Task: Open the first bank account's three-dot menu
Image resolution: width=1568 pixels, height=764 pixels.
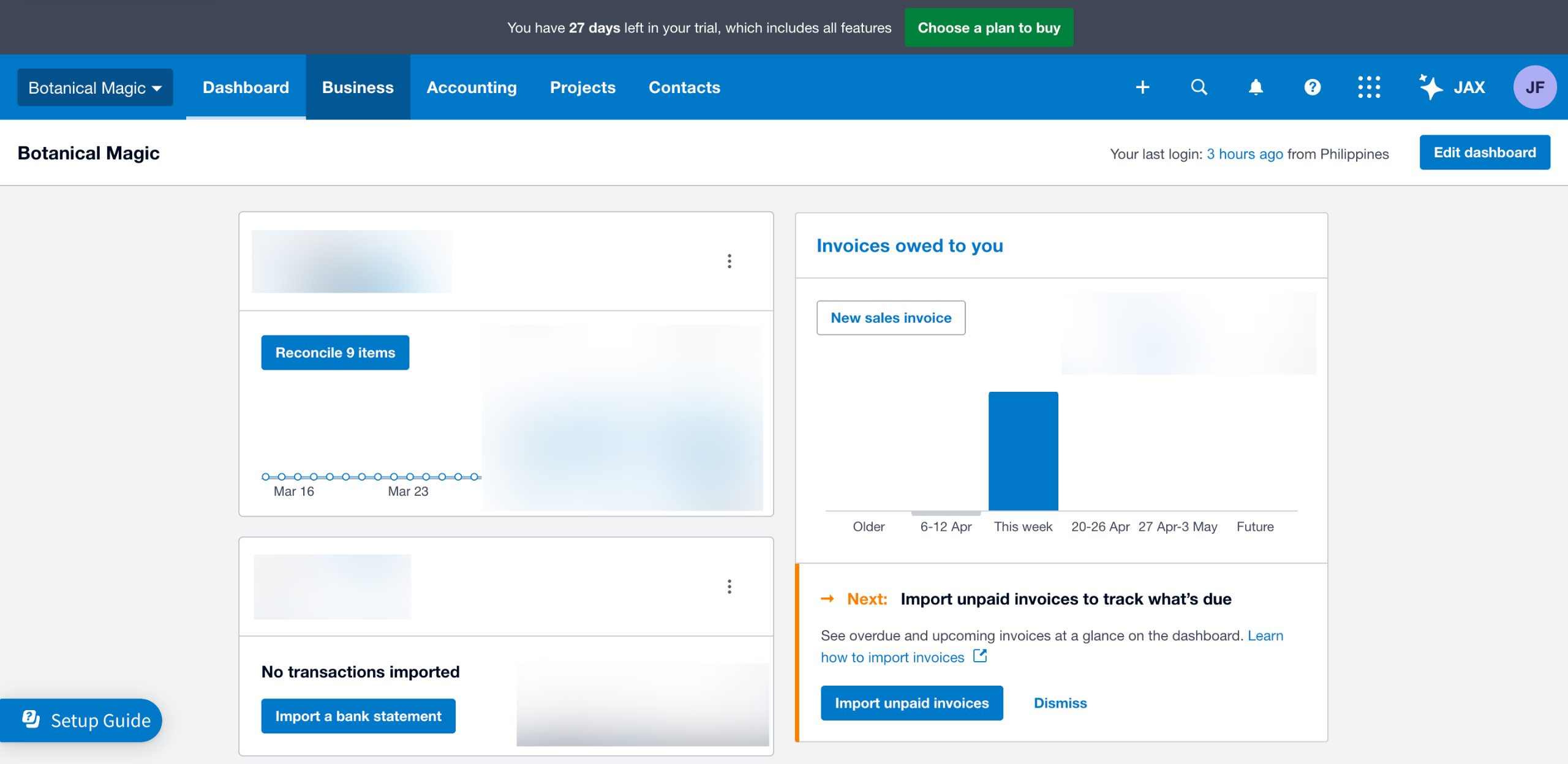Action: (729, 261)
